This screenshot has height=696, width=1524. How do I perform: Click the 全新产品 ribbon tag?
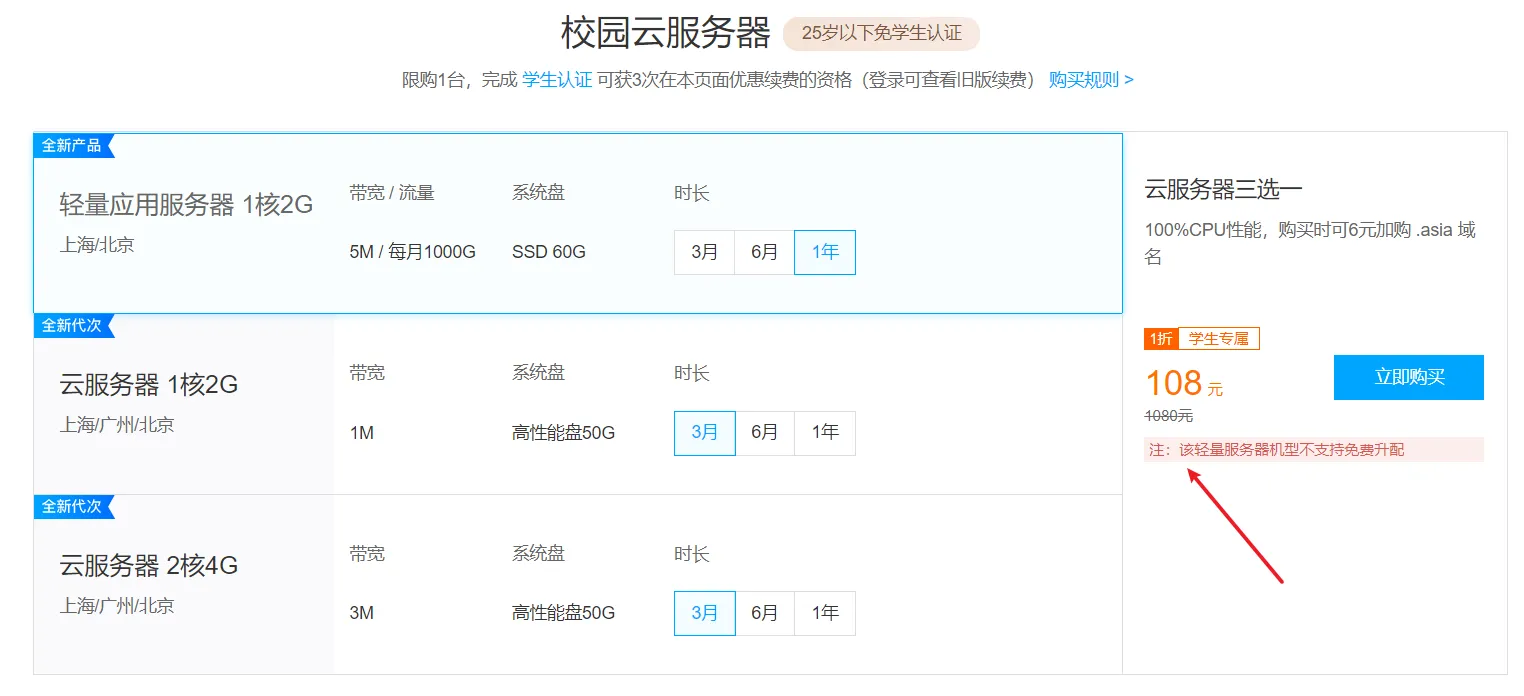[x=72, y=146]
